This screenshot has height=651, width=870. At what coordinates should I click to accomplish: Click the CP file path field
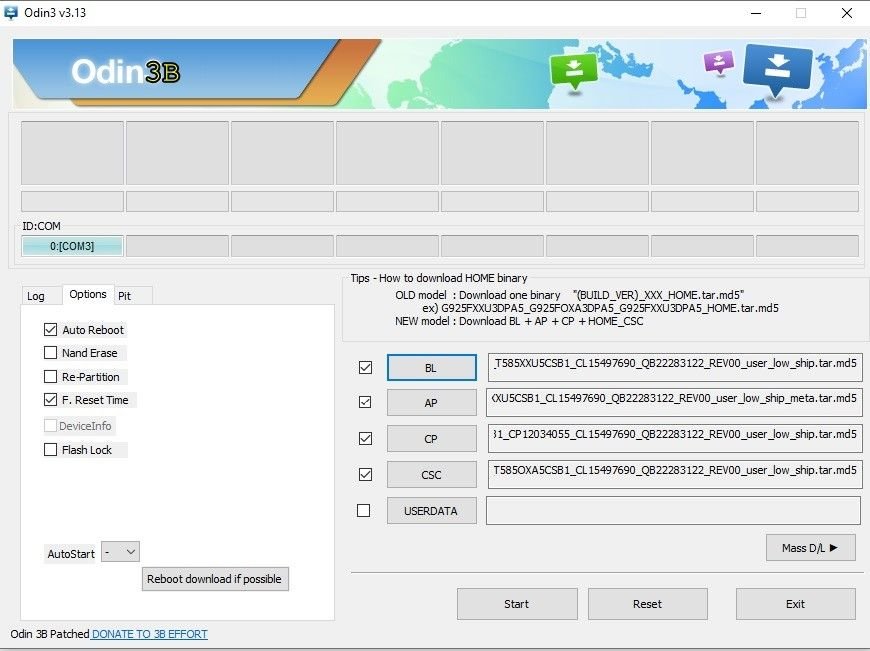[675, 438]
